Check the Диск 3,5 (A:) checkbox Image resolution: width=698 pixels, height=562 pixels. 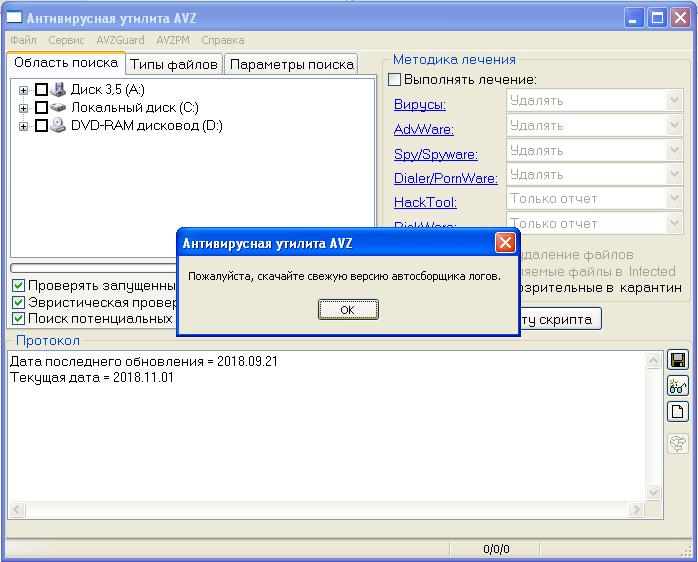[41, 90]
